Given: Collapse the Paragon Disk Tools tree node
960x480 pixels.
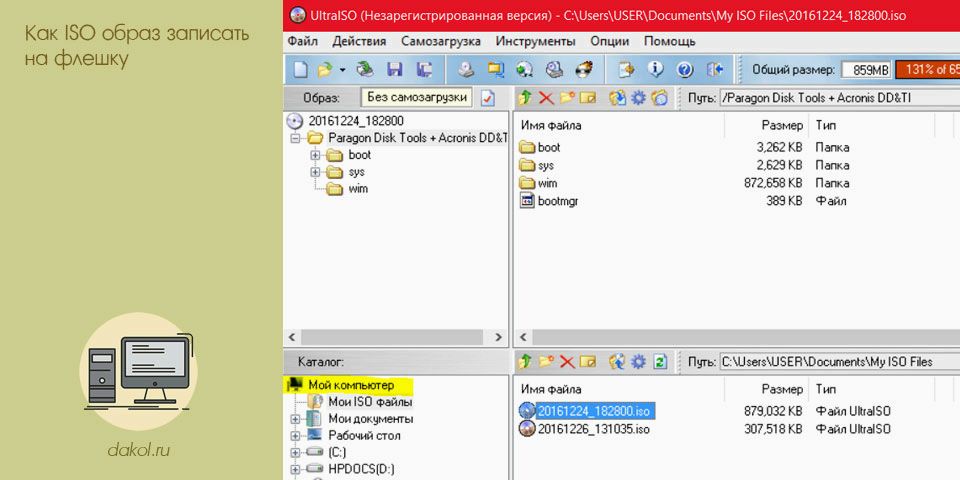Looking at the screenshot, I should [x=296, y=138].
